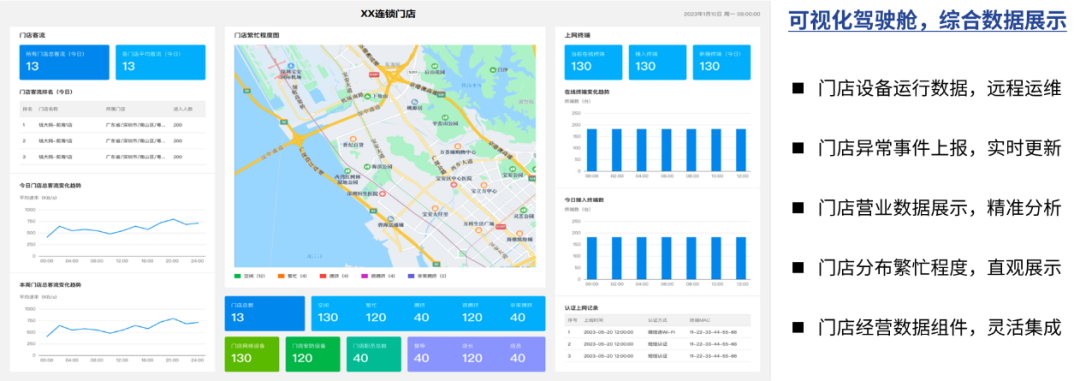Select first row of 门店客流排名 table
The height and width of the screenshot is (381, 1080).
[112, 125]
